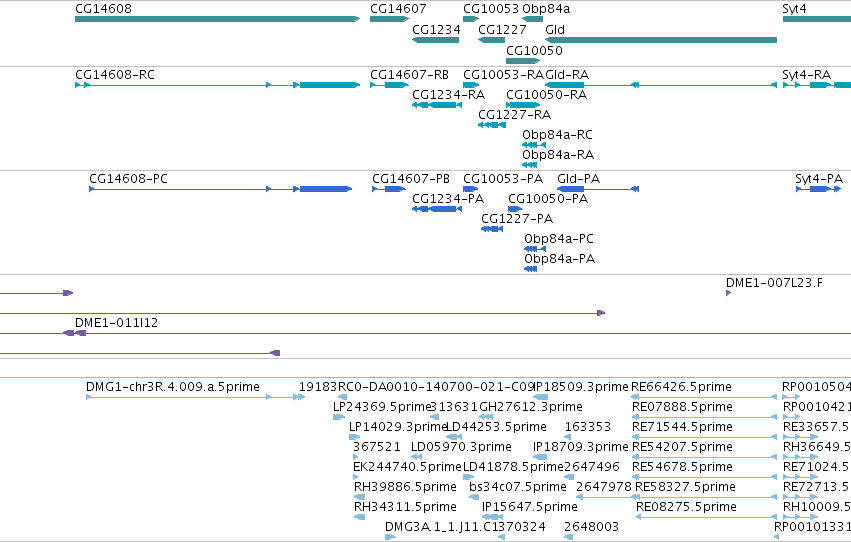
Task: Click the DMG1-chr3R.4.009.a.5prime EST label
Action: (173, 387)
